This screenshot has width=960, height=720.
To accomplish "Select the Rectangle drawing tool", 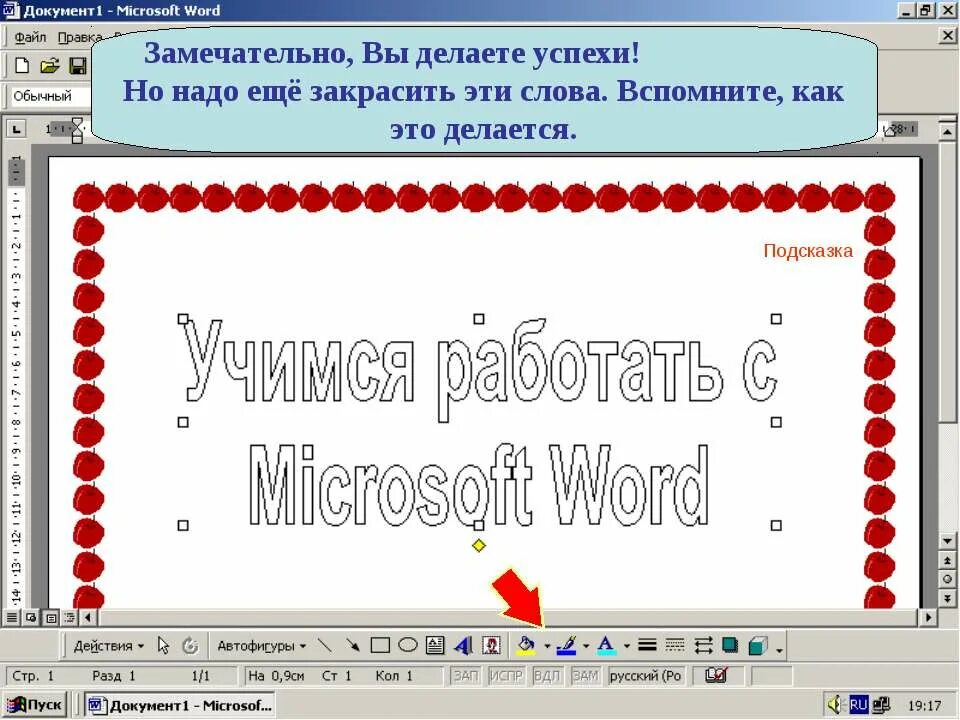I will coord(379,645).
